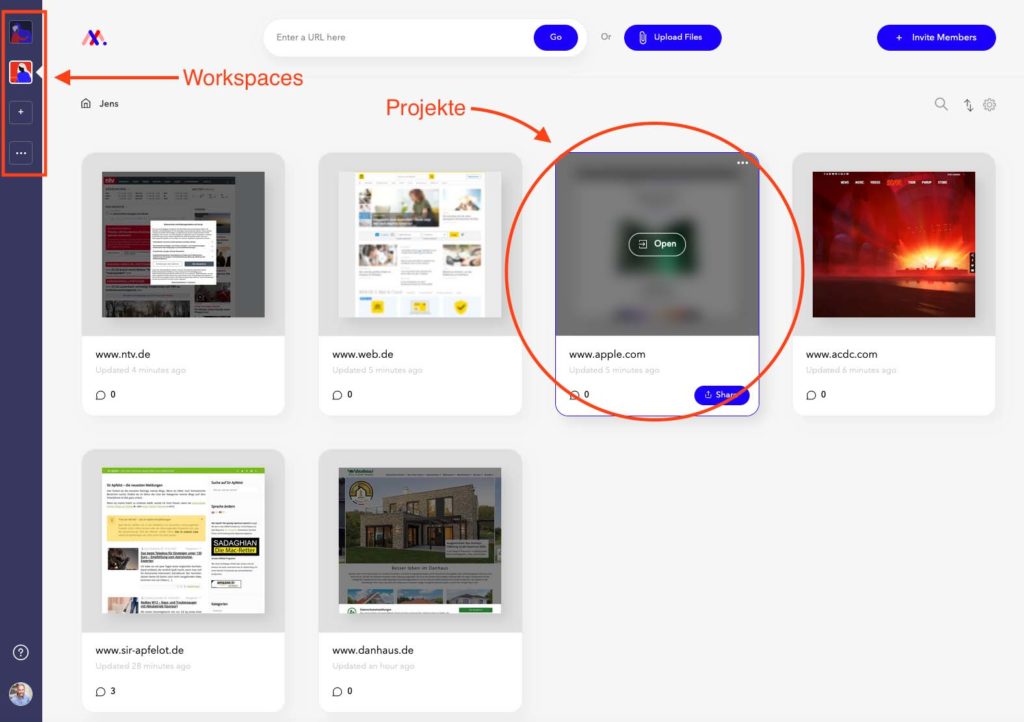This screenshot has height=722, width=1024.
Task: Open project search magnifier icon
Action: [x=940, y=104]
